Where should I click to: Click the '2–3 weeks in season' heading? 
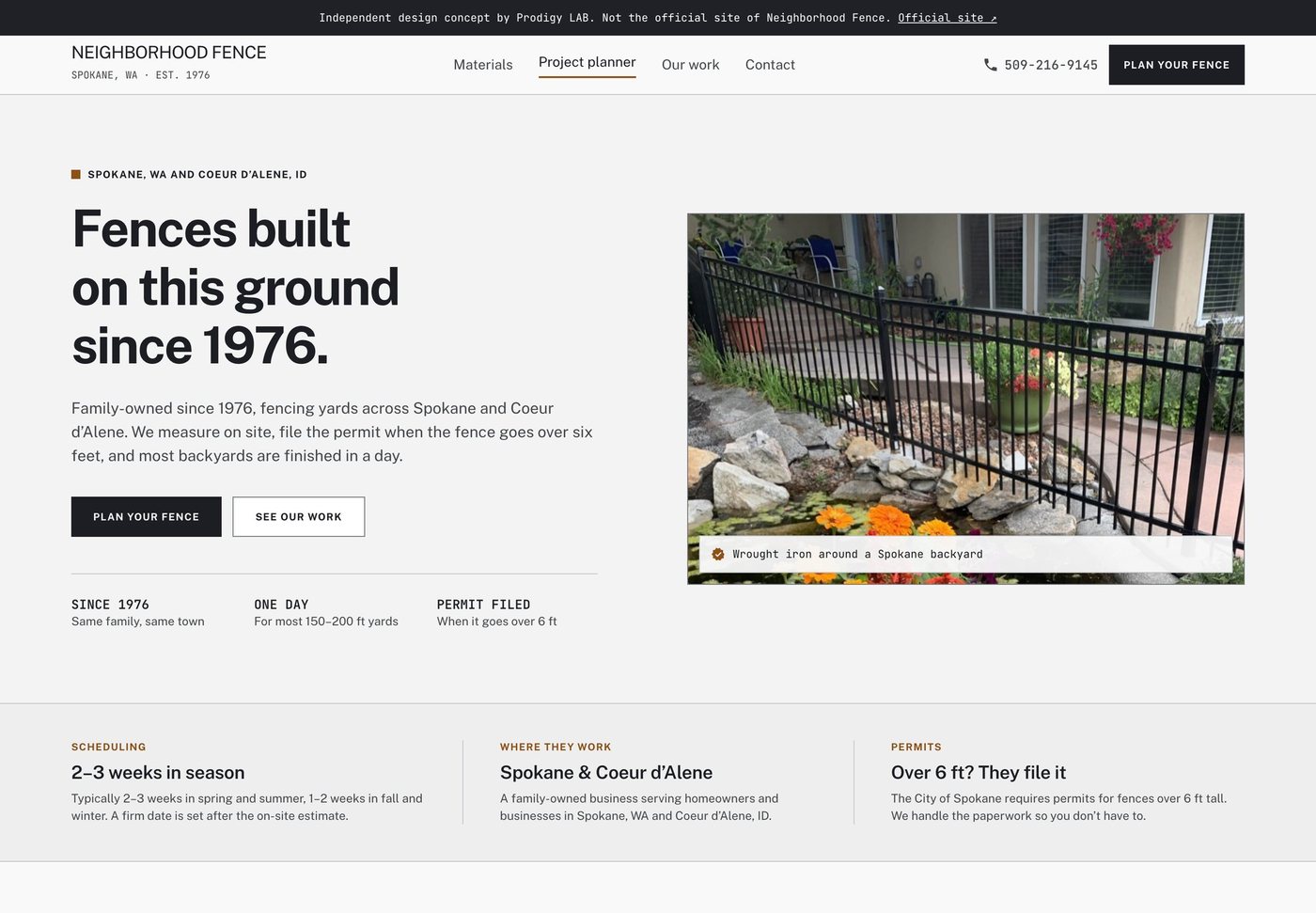[158, 773]
